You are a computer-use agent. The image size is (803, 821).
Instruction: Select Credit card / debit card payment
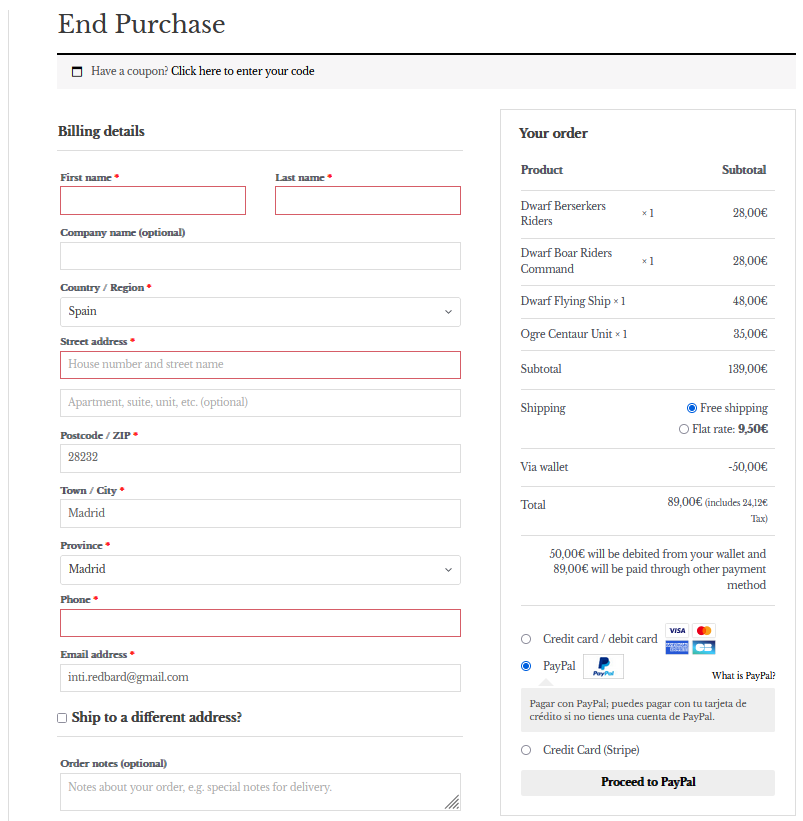pyautogui.click(x=526, y=639)
